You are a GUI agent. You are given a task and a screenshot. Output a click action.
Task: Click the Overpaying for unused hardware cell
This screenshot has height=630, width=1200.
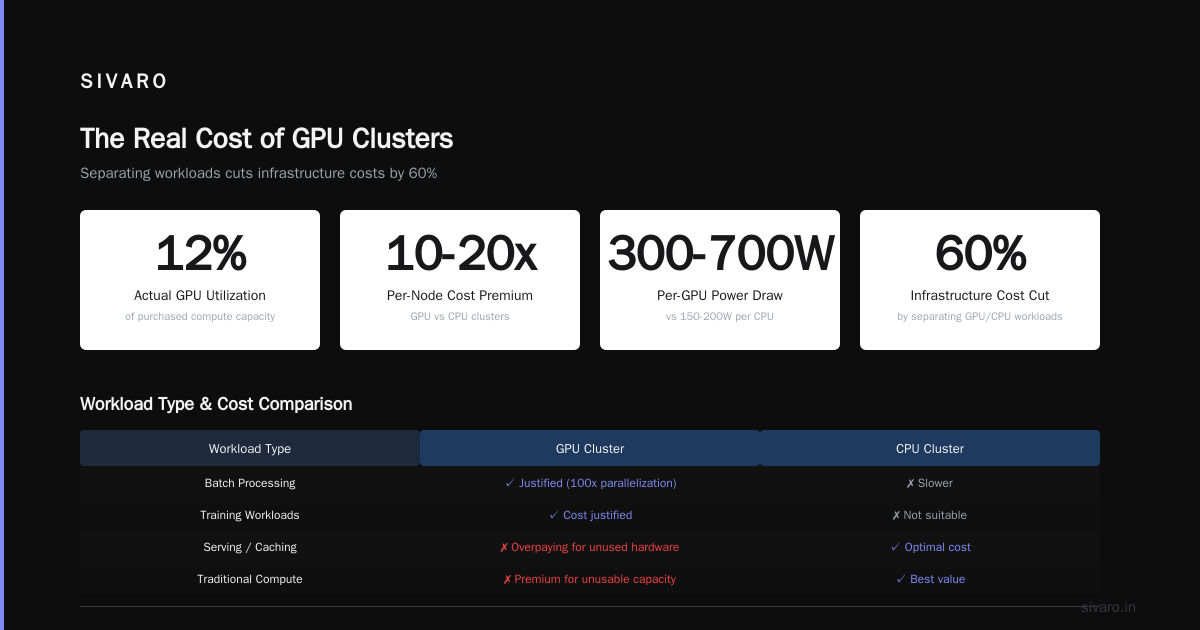point(590,547)
